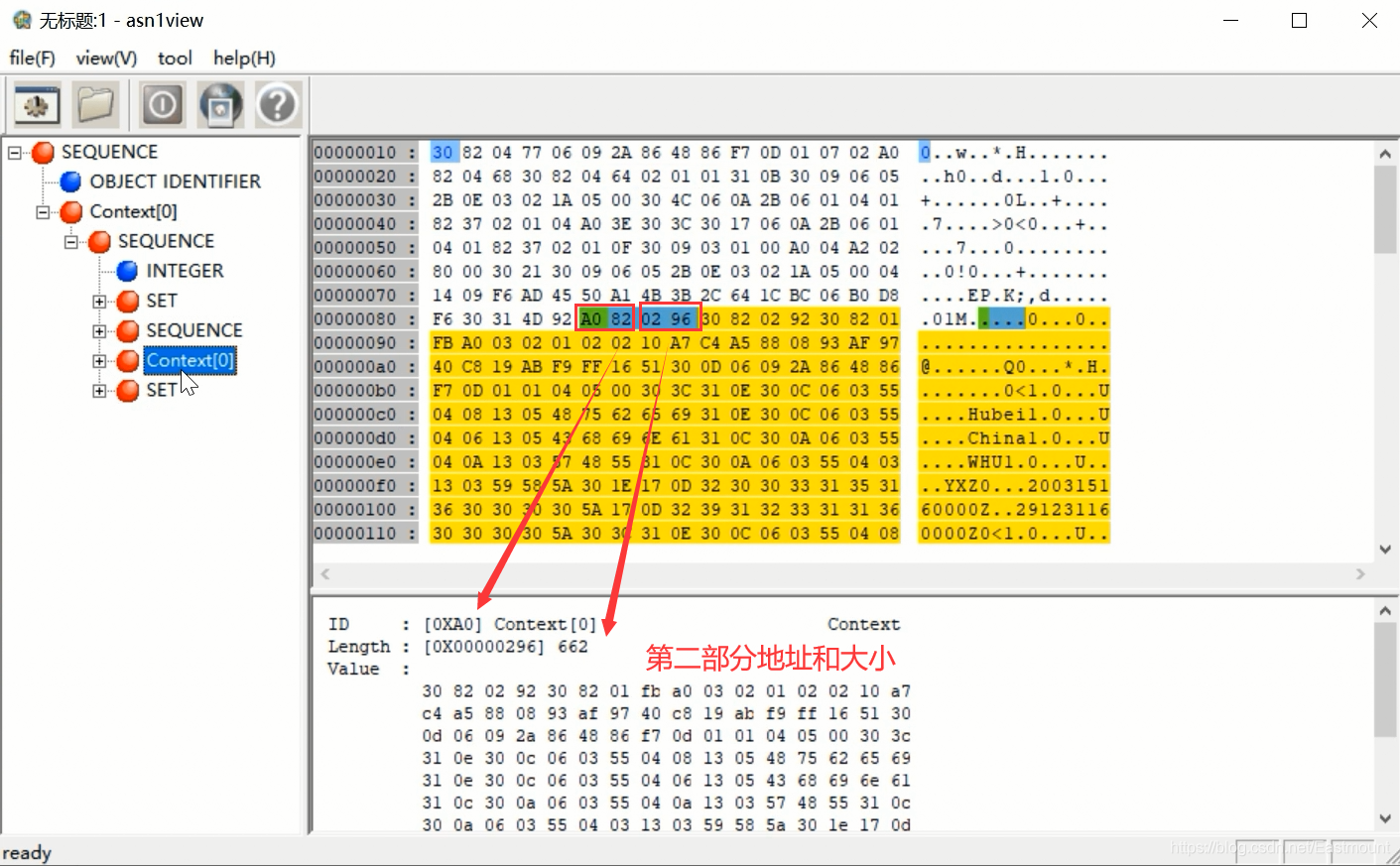Viewport: 1400px width, 866px height.
Task: Open the file(F) menu
Action: pyautogui.click(x=33, y=58)
